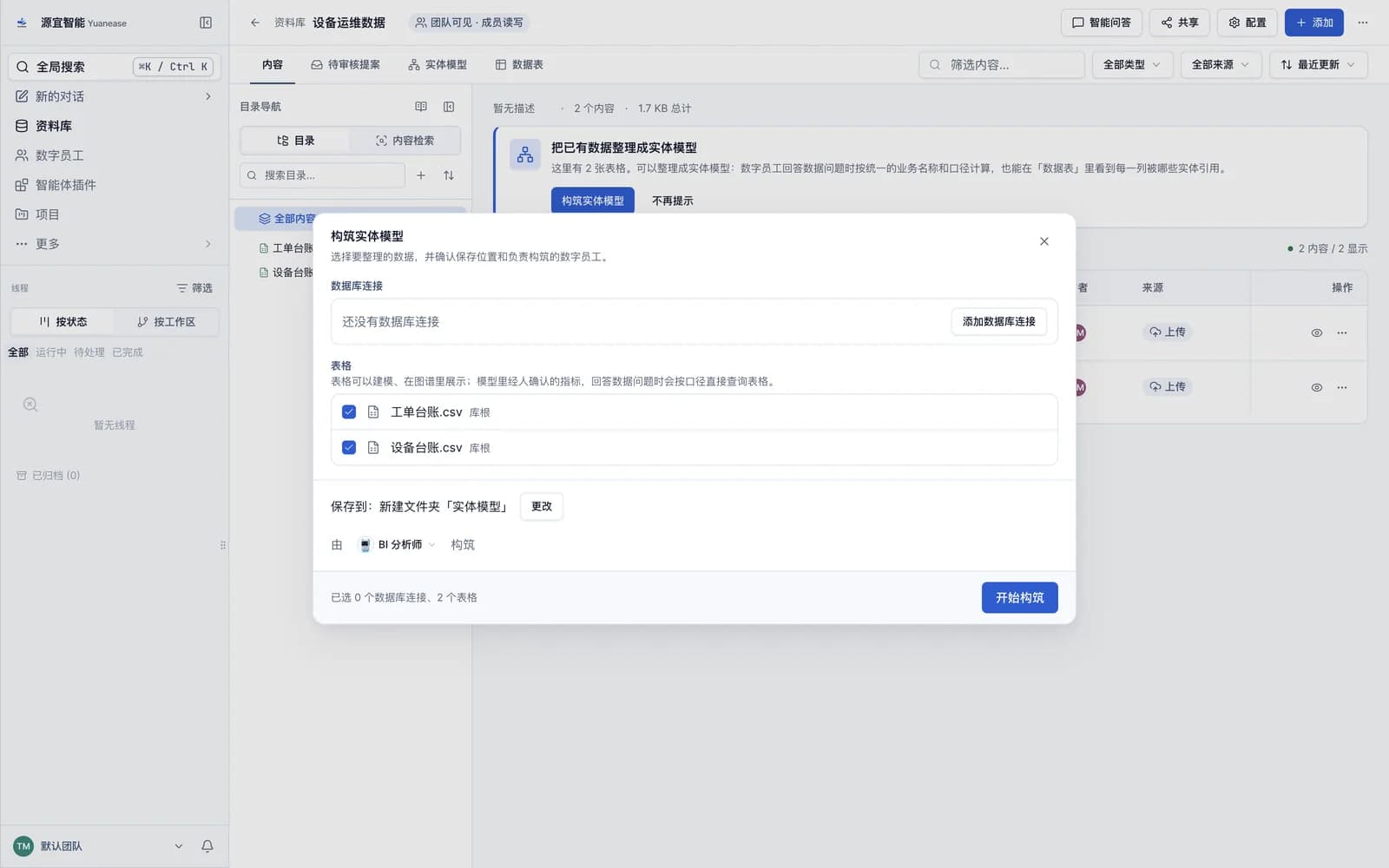Open the top-right more options ellipsis
The width and height of the screenshot is (1389, 868).
tap(1363, 23)
